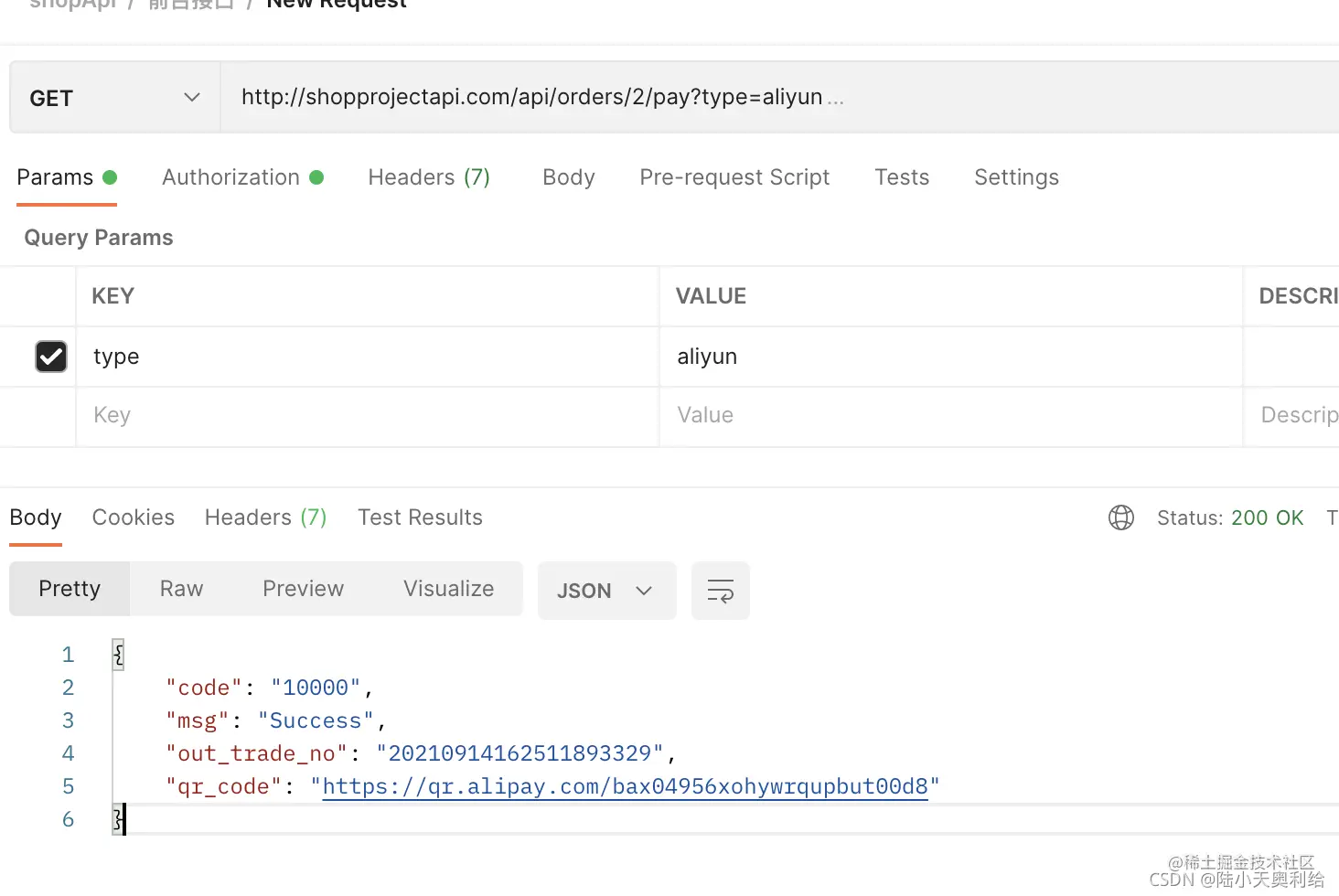Open the Tests tab
The width and height of the screenshot is (1339, 896).
pos(902,177)
